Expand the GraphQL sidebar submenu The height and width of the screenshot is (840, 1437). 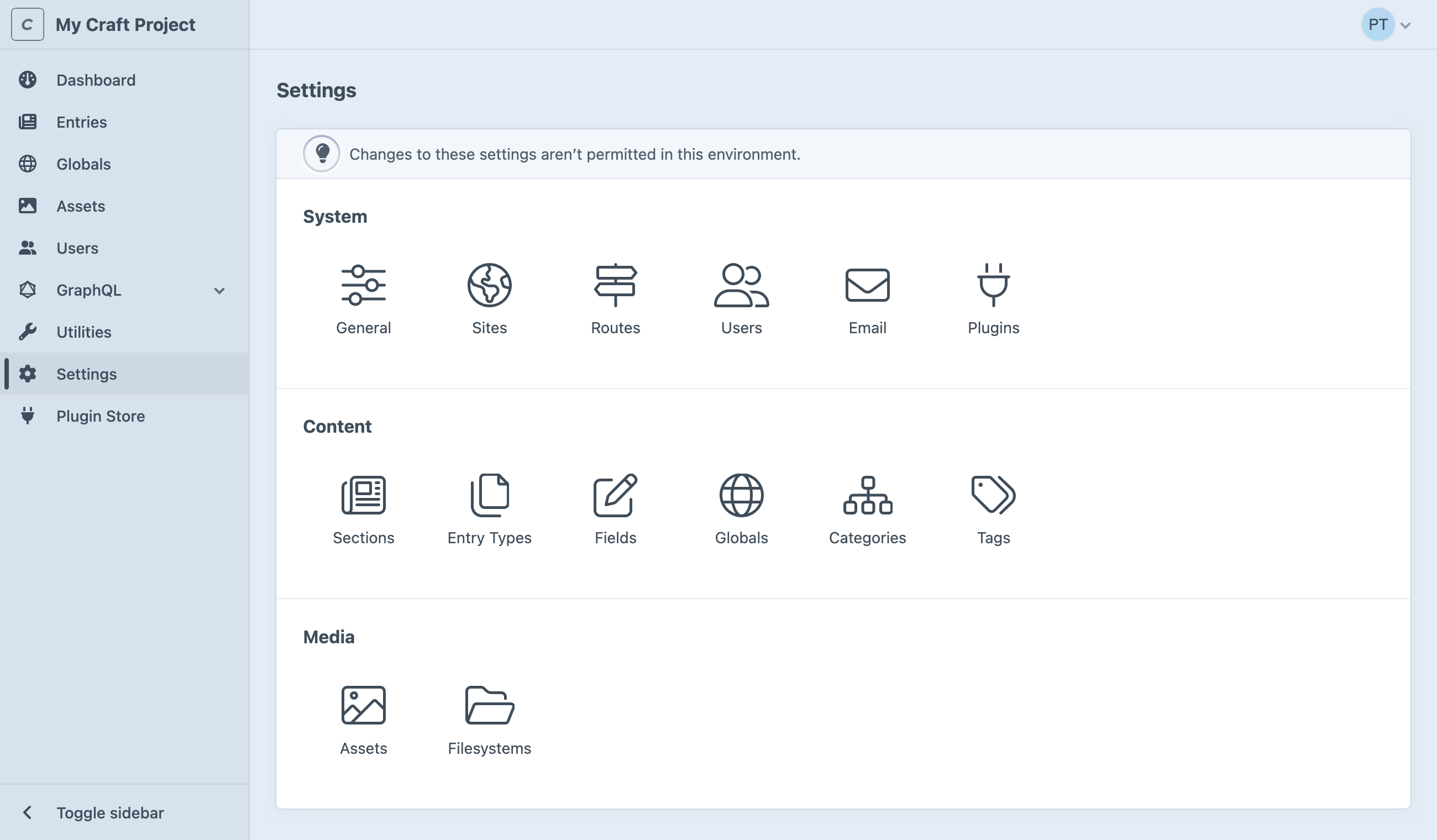coord(219,290)
